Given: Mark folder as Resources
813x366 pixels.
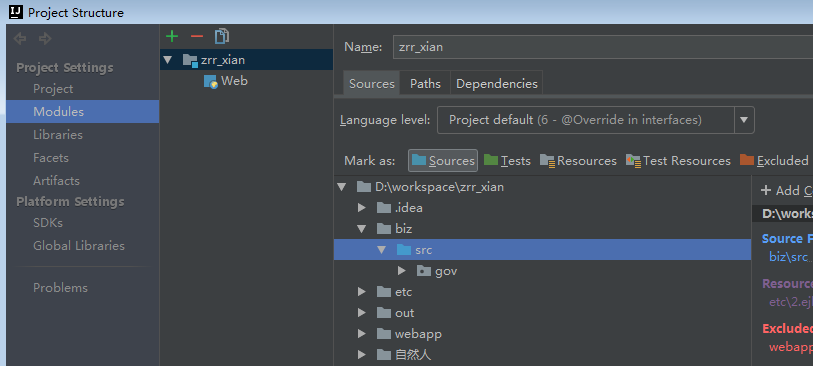Looking at the screenshot, I should tap(578, 161).
